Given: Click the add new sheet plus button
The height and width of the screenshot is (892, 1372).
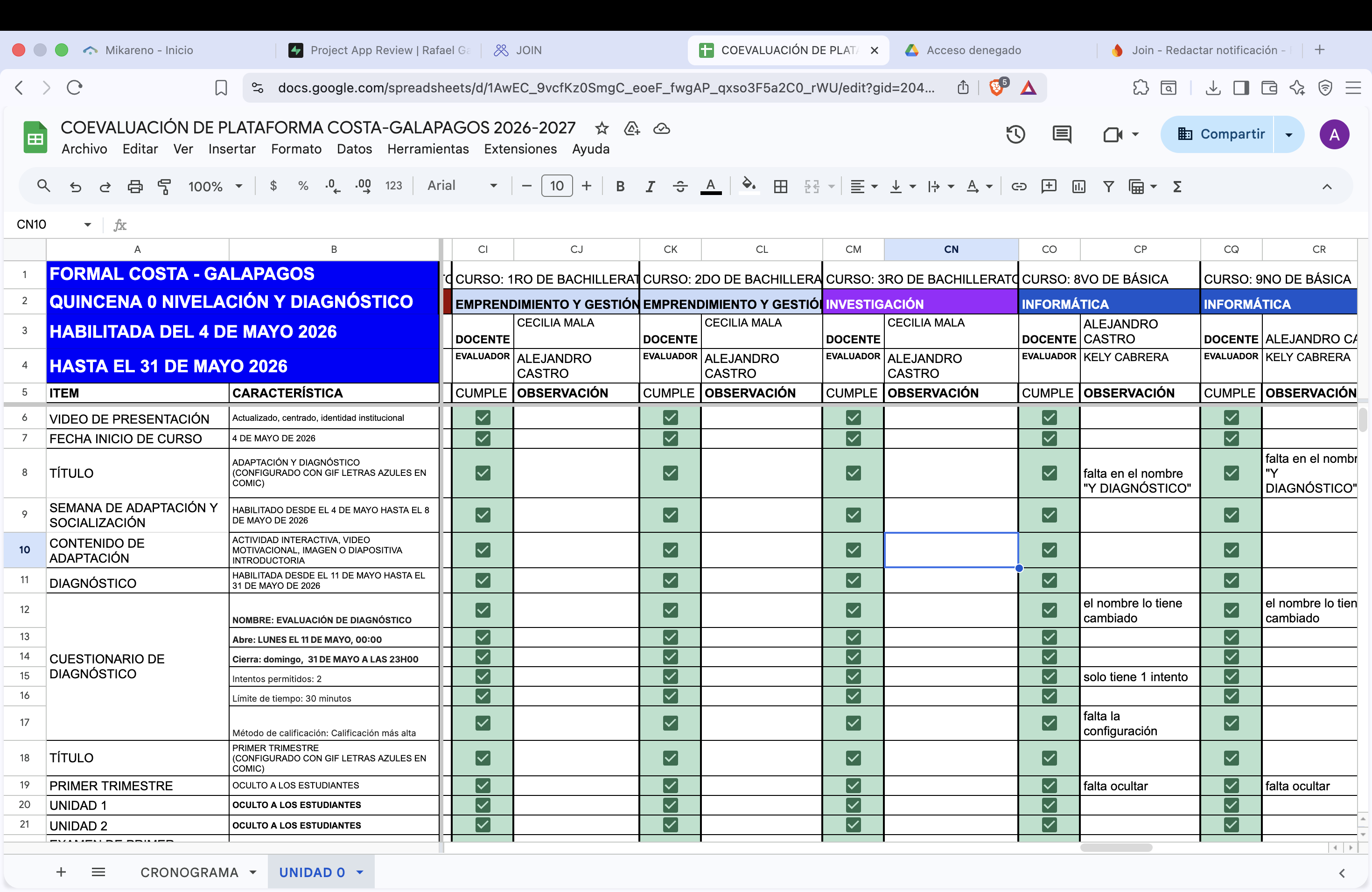Looking at the screenshot, I should click(x=61, y=872).
